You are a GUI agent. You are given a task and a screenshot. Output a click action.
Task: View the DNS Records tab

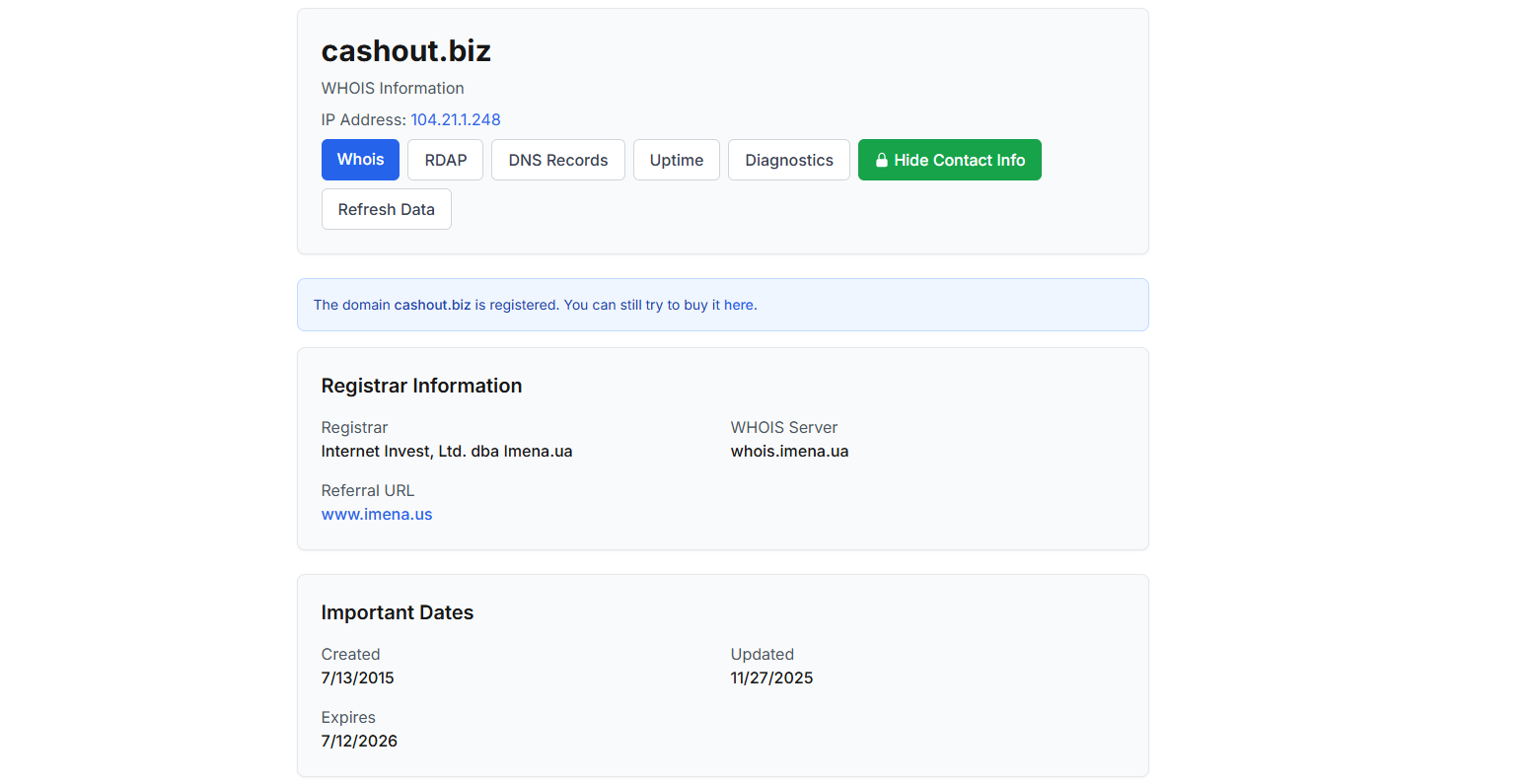pyautogui.click(x=557, y=160)
